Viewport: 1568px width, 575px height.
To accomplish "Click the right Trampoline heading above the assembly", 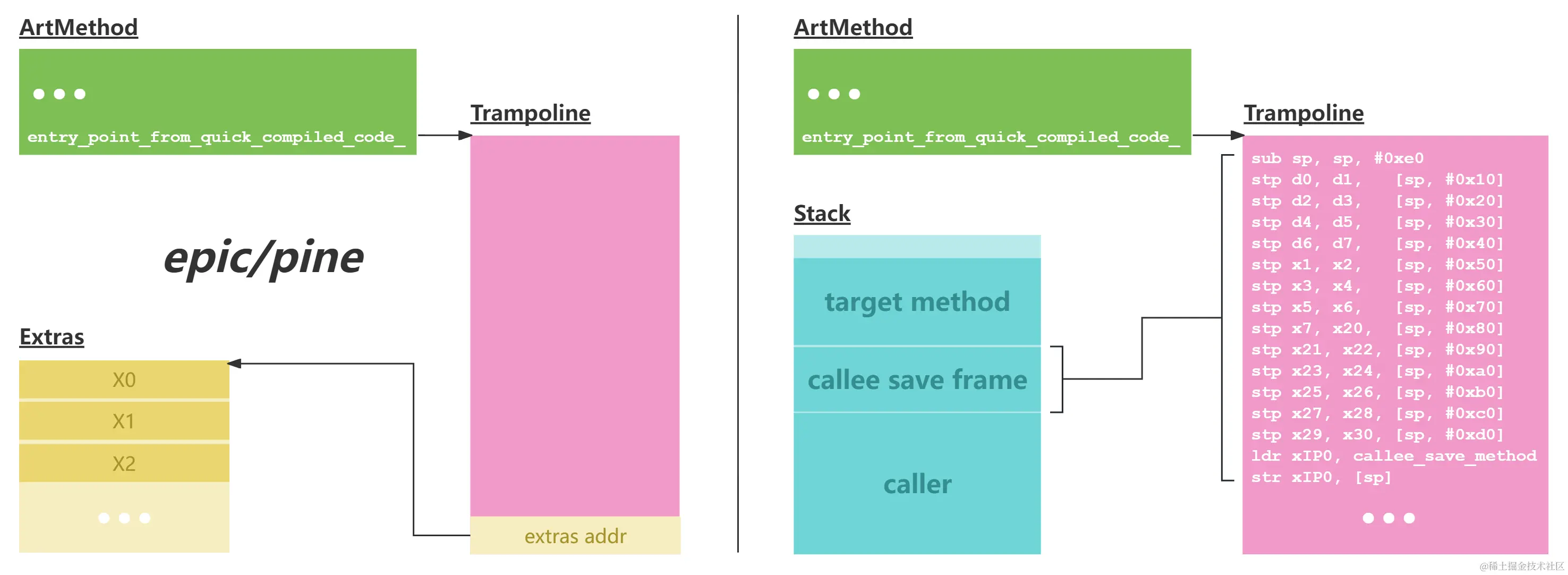I will tap(1303, 113).
